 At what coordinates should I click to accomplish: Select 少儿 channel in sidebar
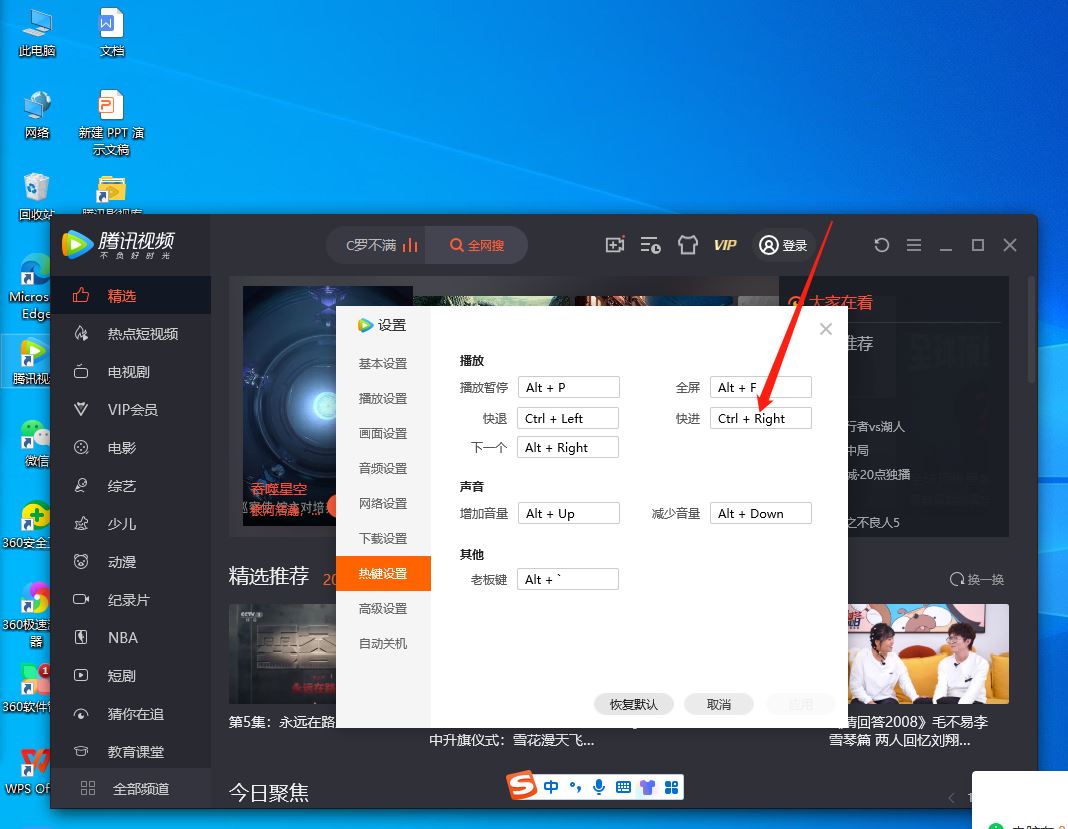click(x=130, y=524)
